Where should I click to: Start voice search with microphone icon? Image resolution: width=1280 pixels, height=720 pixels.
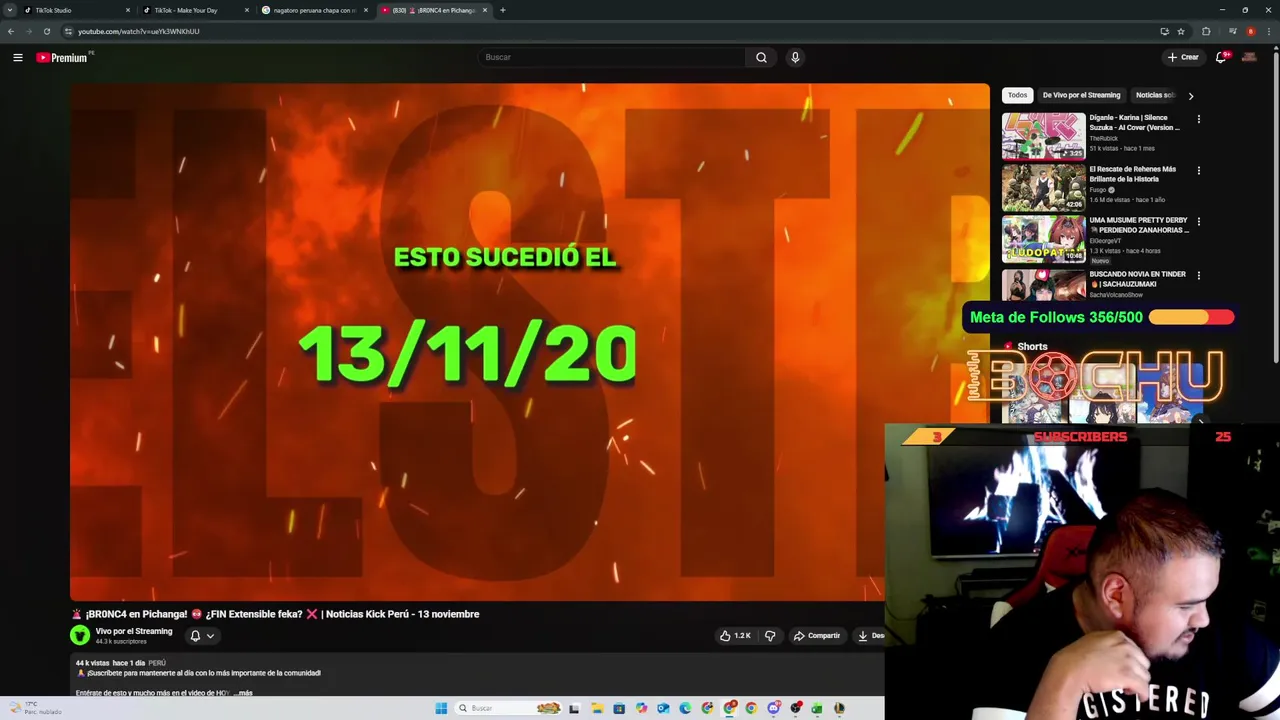point(795,57)
